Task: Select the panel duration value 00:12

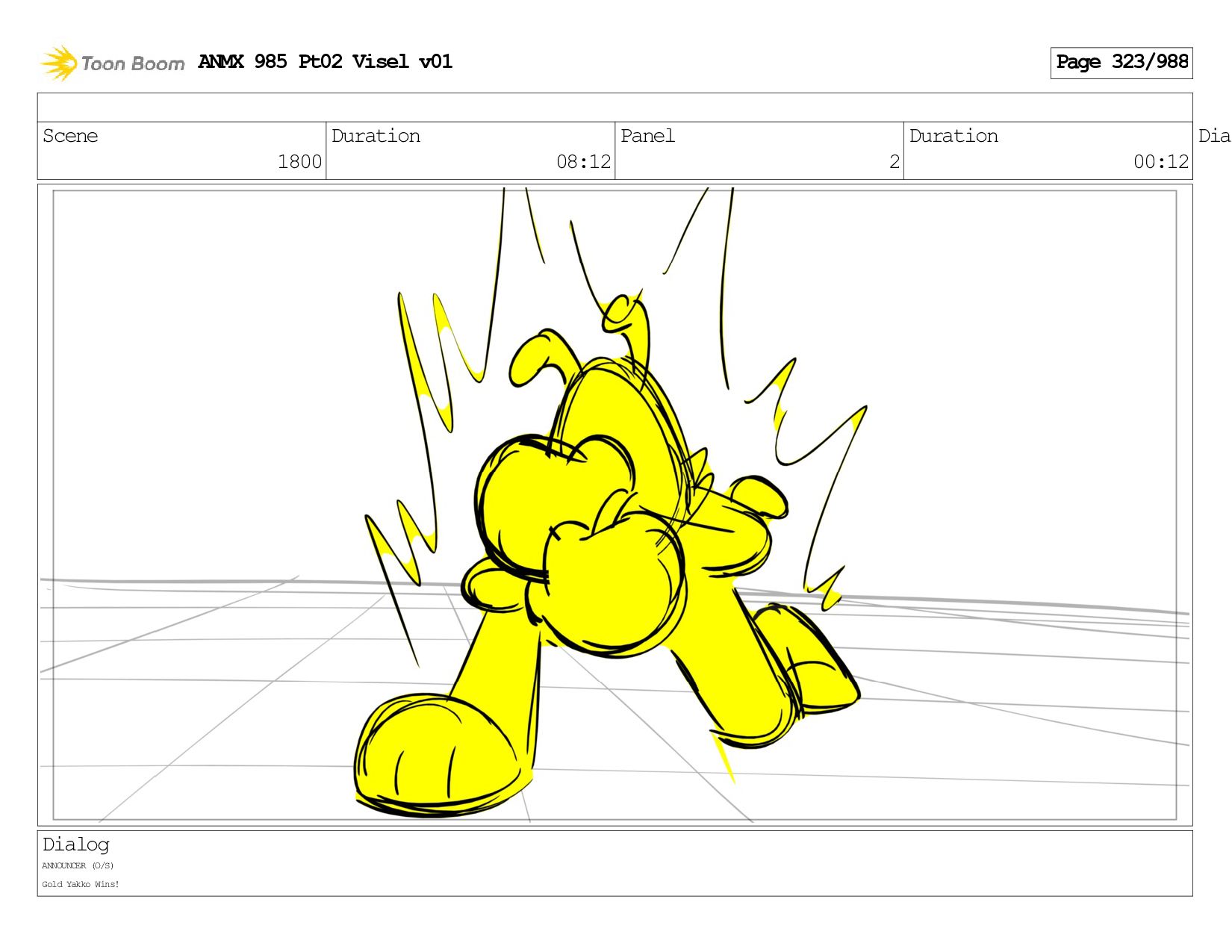Action: [1160, 162]
